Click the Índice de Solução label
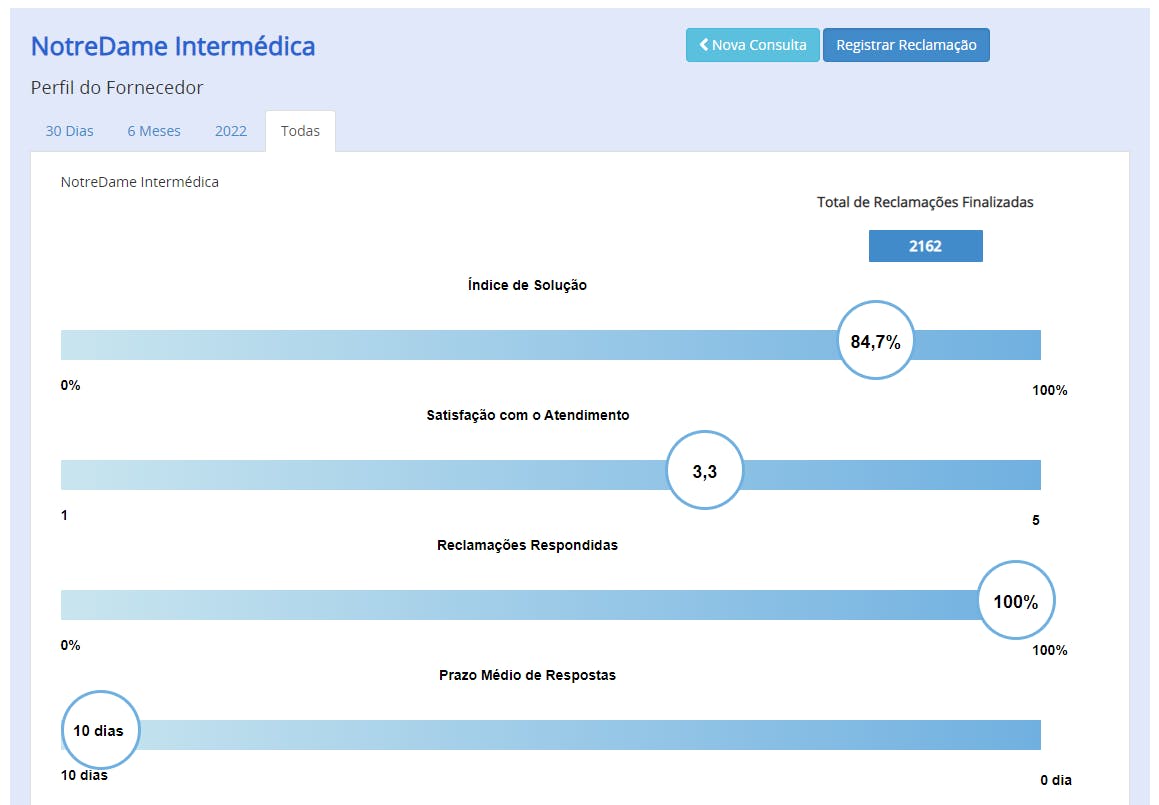The image size is (1159, 805). (x=527, y=285)
